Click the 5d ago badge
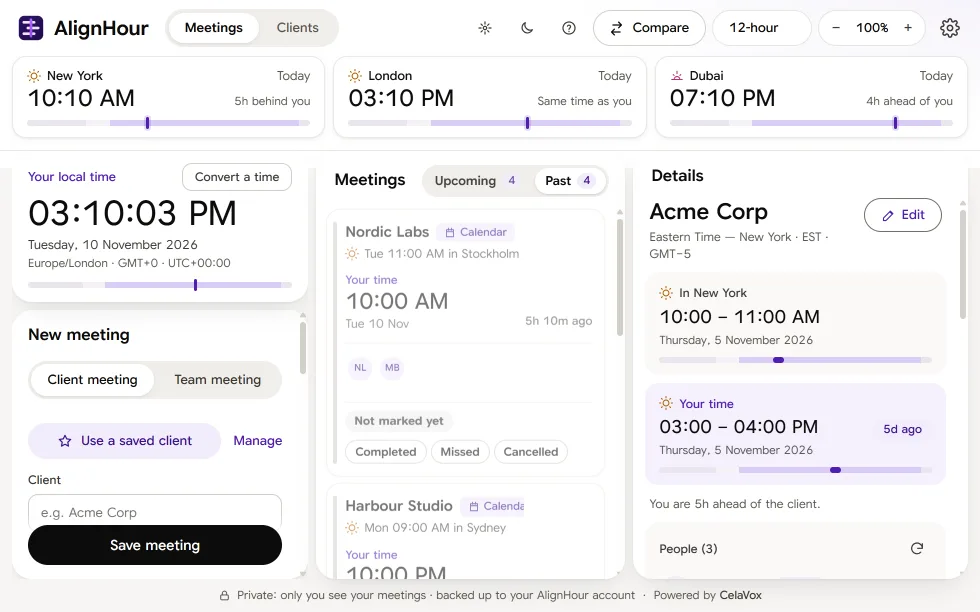Image resolution: width=980 pixels, height=612 pixels. (x=902, y=429)
